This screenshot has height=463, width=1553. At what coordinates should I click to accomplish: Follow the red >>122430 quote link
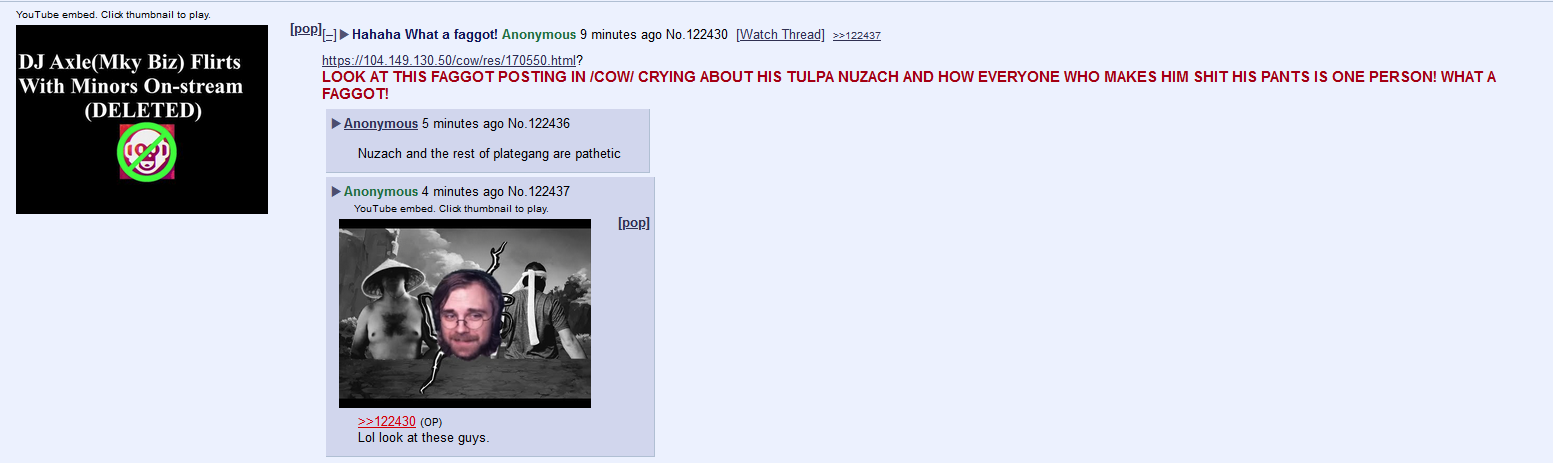pyautogui.click(x=387, y=422)
